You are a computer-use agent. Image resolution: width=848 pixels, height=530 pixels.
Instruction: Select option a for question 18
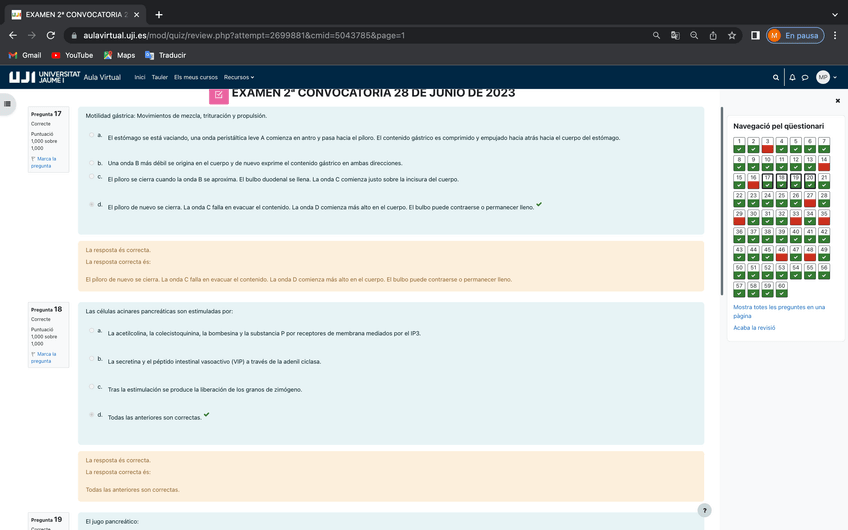(x=91, y=331)
